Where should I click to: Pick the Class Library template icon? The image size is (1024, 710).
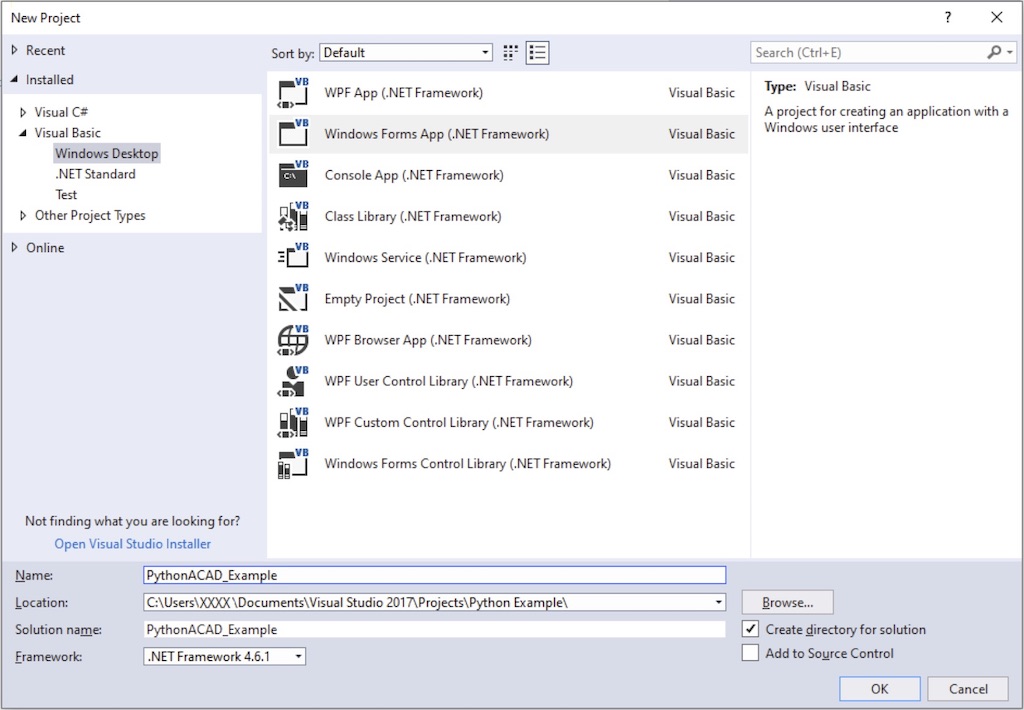293,216
